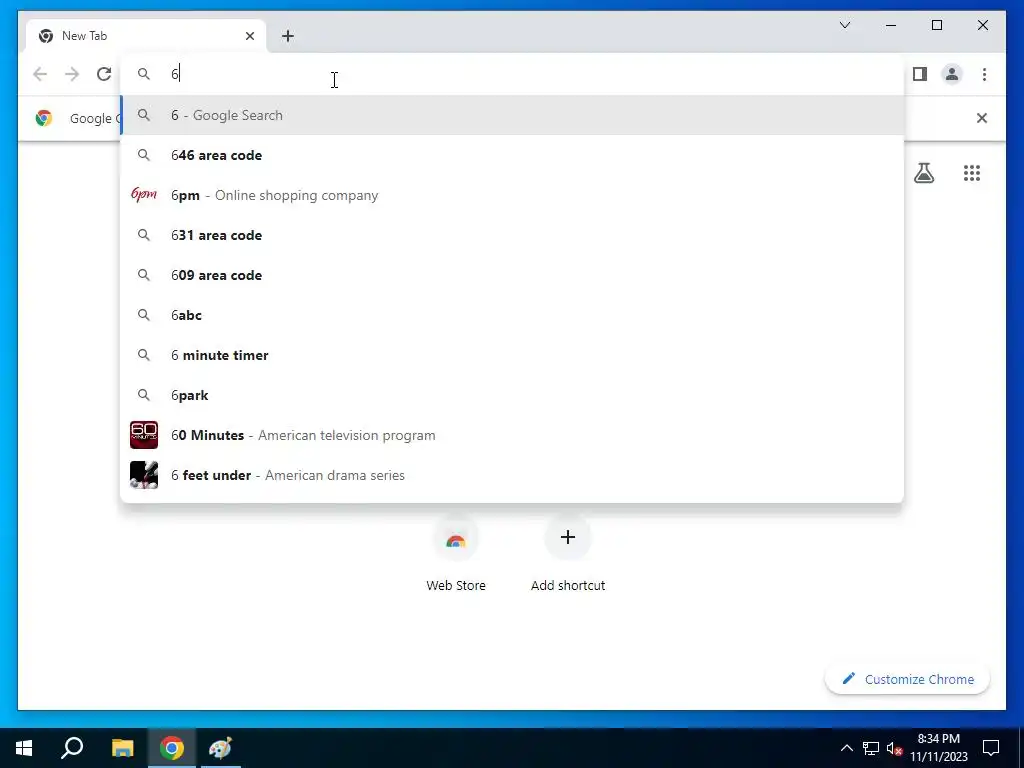Click the omnibox text field
The image size is (1024, 768).
512,74
